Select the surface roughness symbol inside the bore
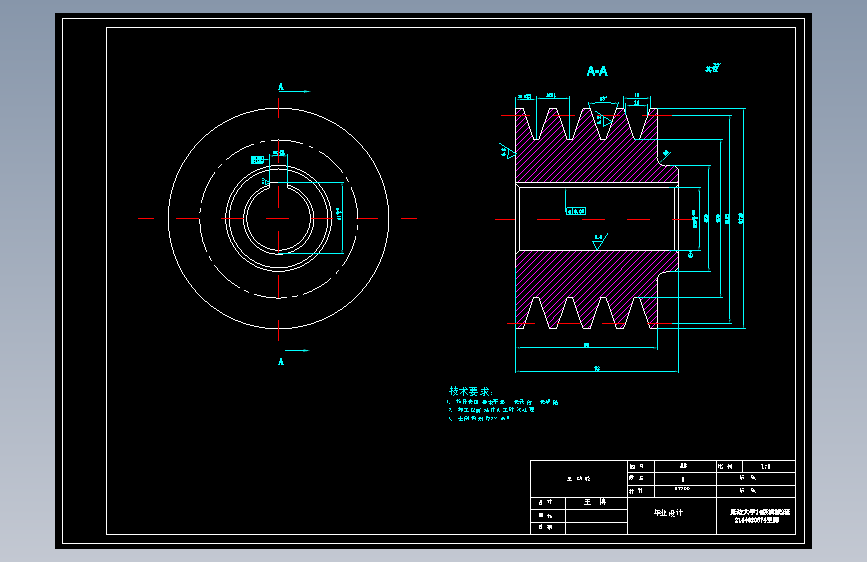This screenshot has height=562, width=867. click(x=599, y=241)
